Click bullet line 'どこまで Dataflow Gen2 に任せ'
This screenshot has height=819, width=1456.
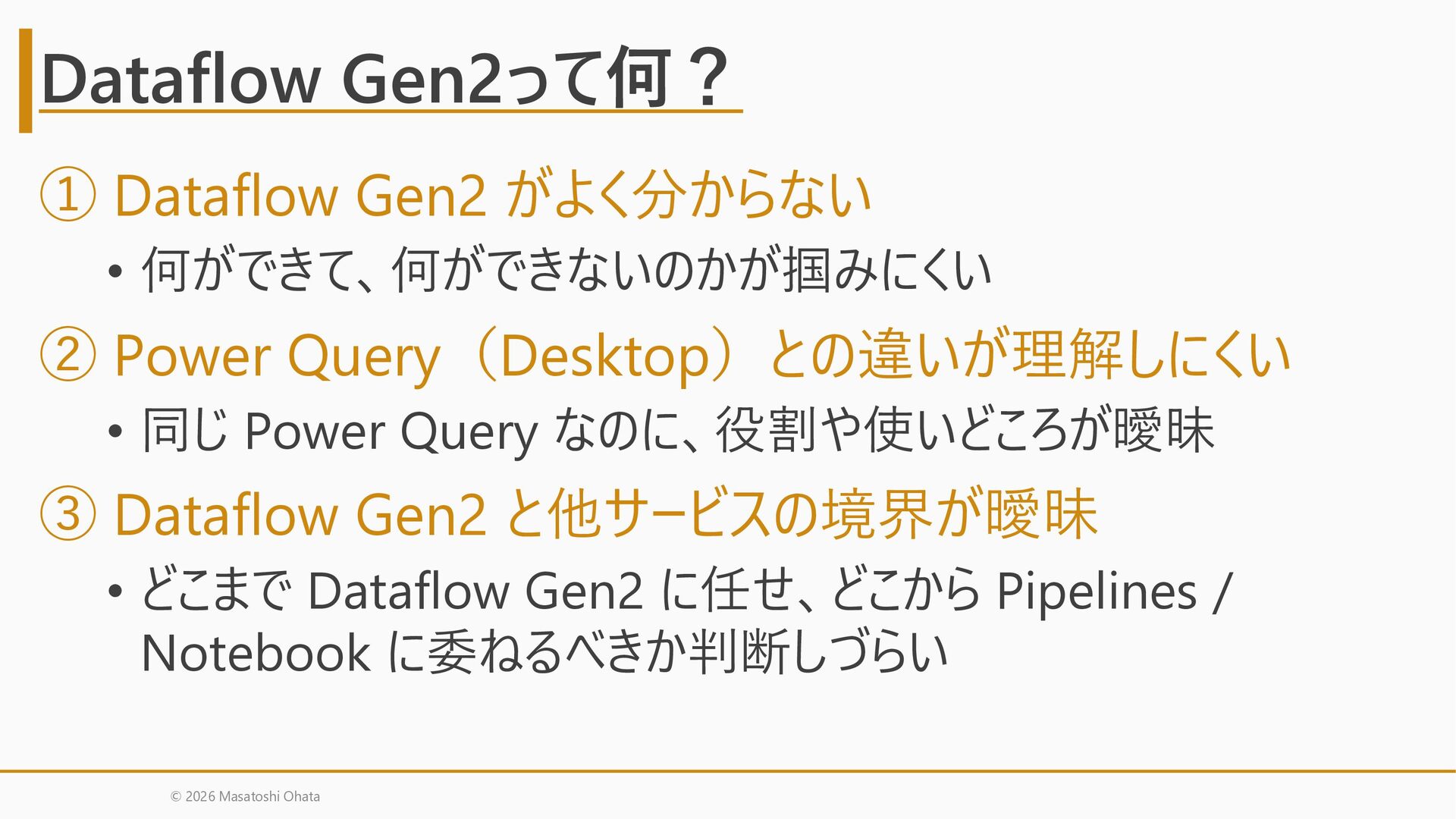(x=687, y=591)
